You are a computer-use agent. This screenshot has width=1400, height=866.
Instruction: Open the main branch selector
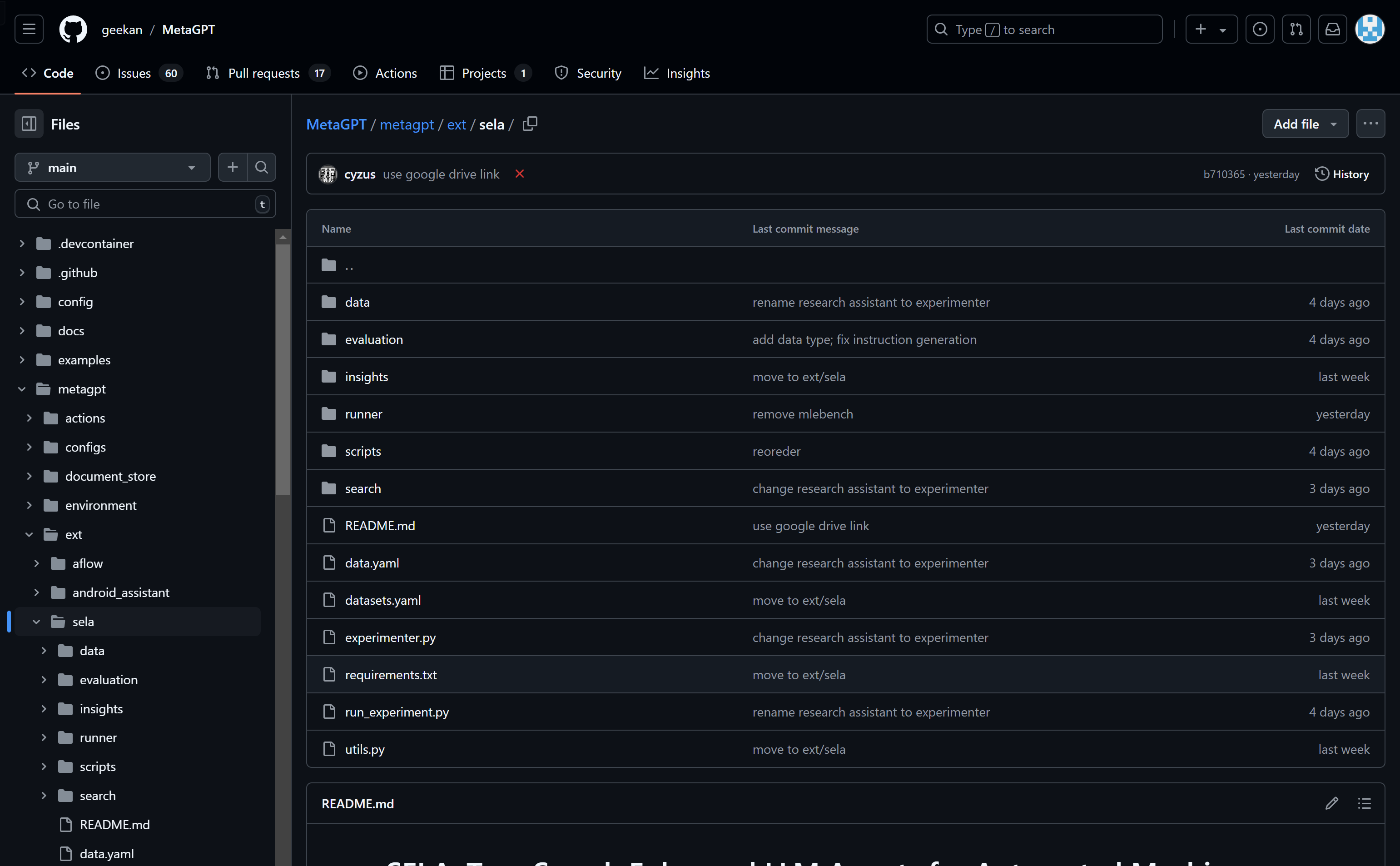[112, 167]
